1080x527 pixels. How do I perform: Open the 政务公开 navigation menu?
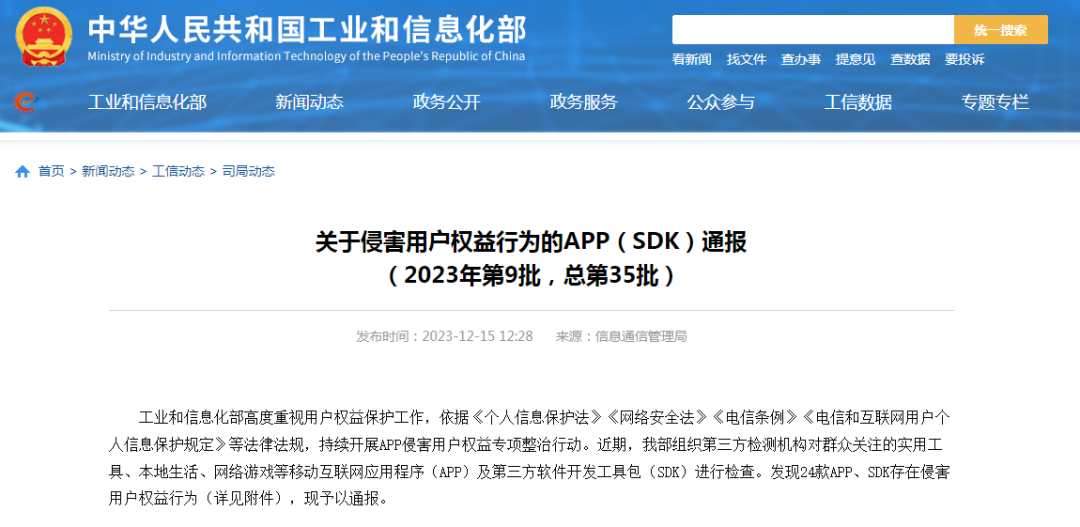[446, 102]
